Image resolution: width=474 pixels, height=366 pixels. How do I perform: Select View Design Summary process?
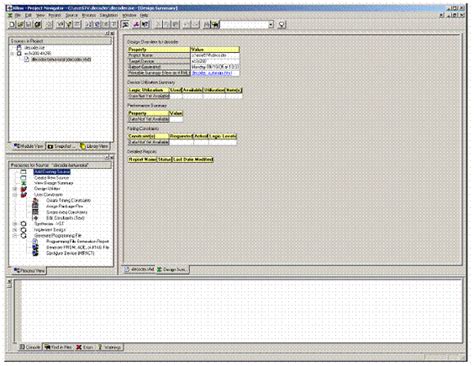click(x=54, y=183)
